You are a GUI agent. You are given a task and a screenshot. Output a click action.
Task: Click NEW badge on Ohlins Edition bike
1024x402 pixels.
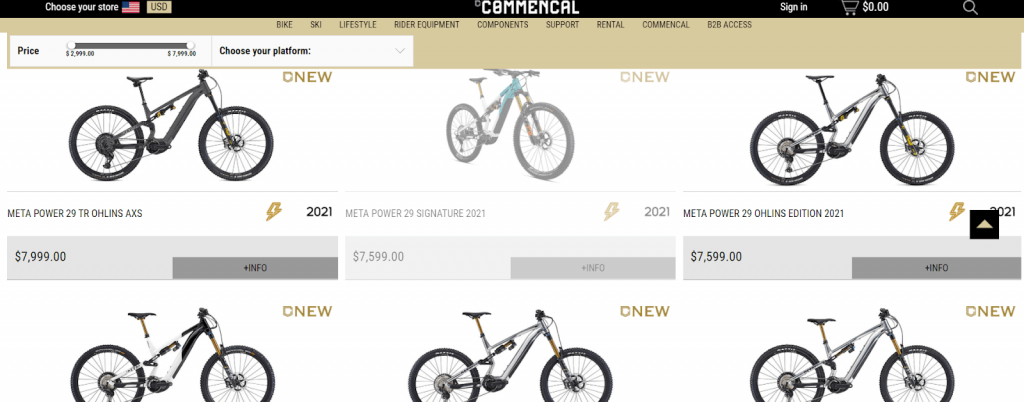pyautogui.click(x=991, y=77)
